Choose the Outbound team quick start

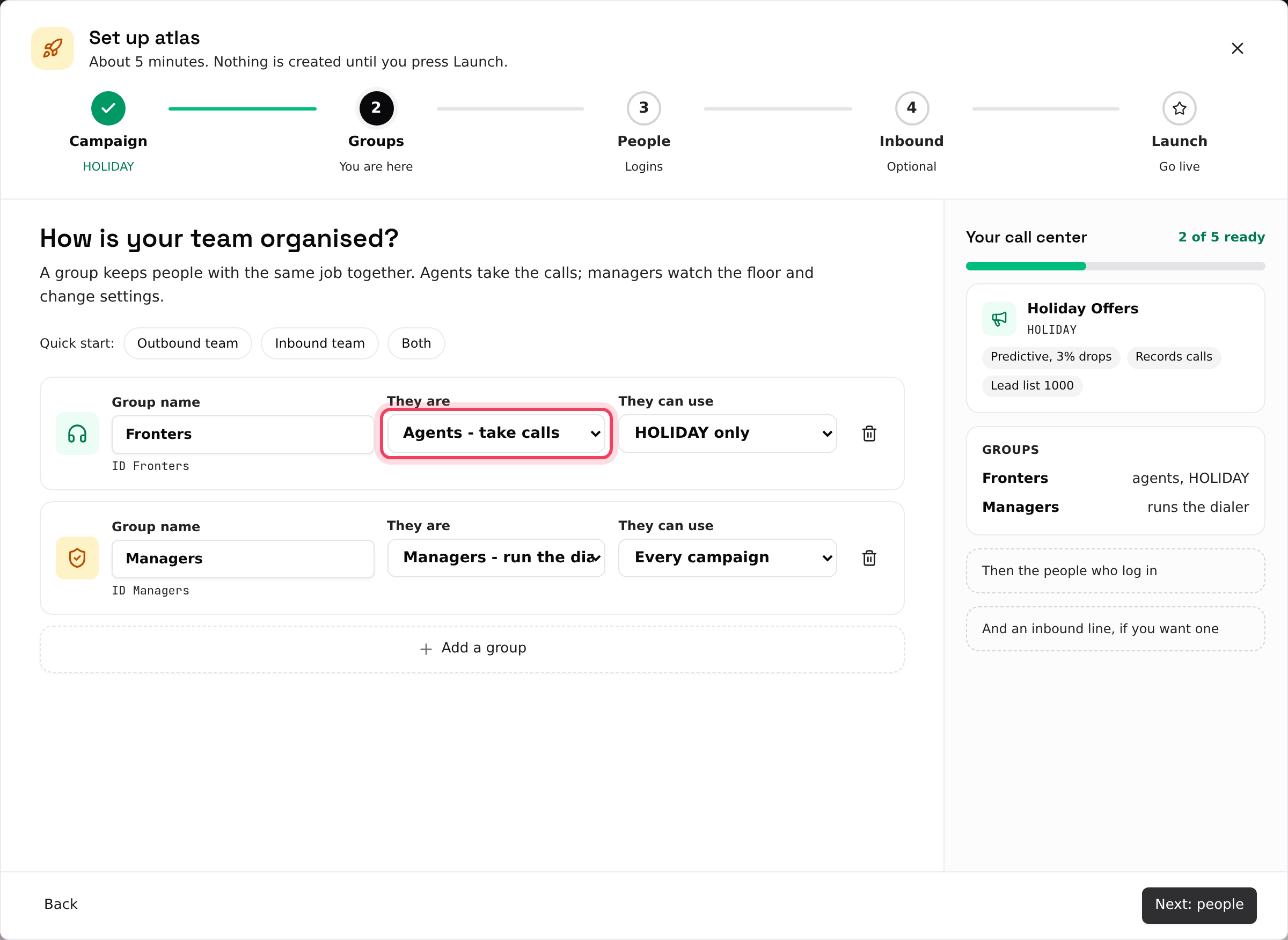[x=188, y=344]
